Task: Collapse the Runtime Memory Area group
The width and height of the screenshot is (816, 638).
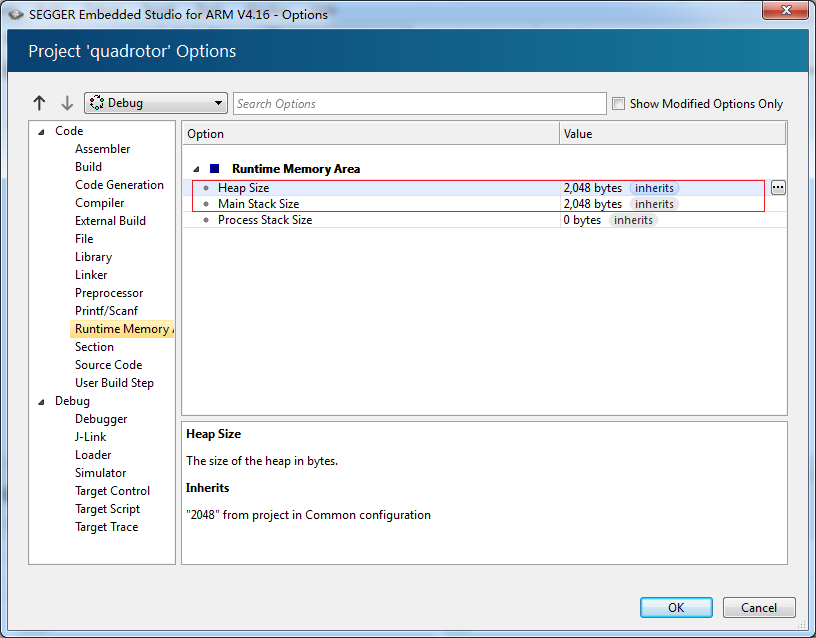Action: 196,169
